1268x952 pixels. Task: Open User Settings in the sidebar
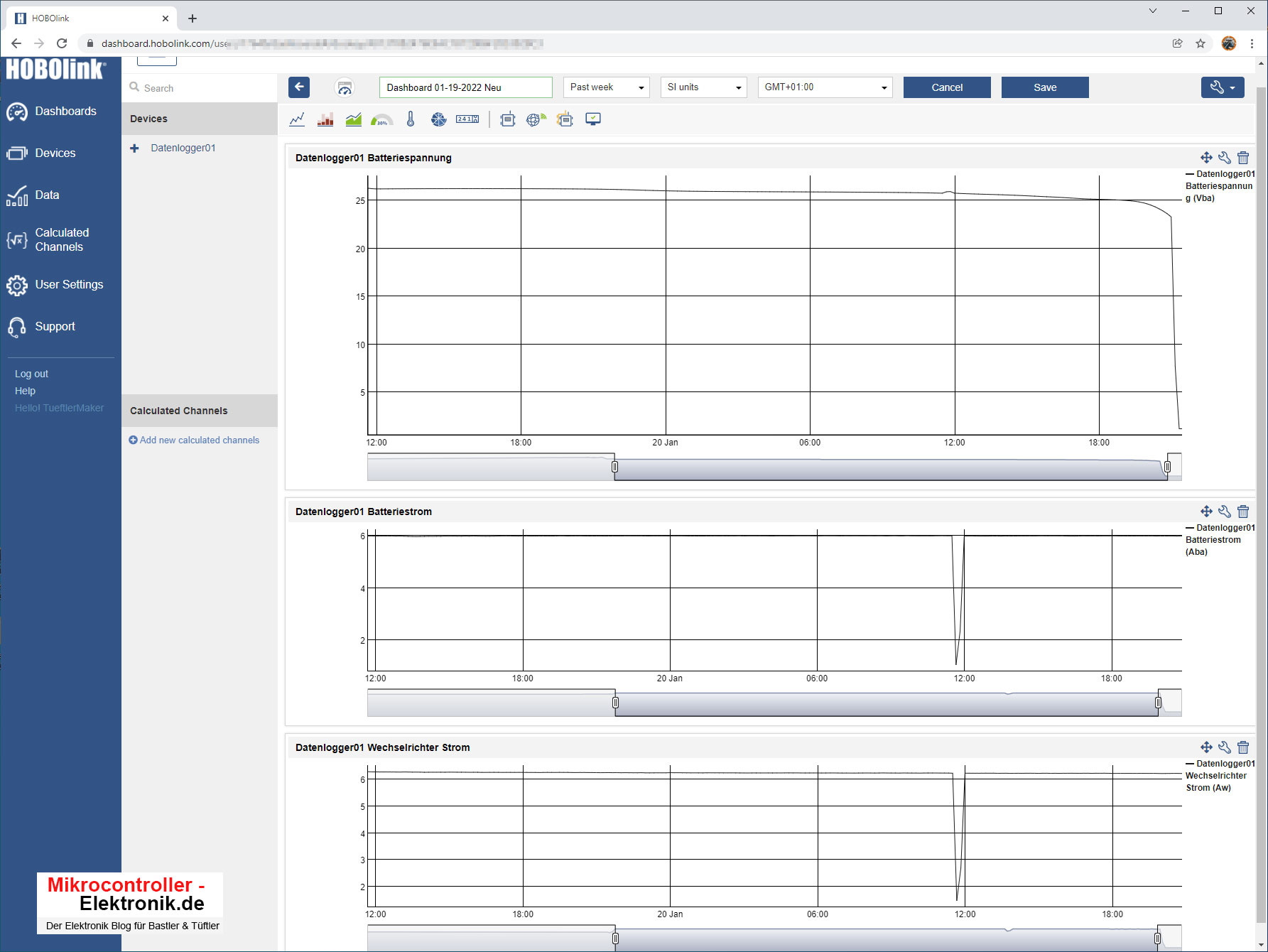point(55,285)
